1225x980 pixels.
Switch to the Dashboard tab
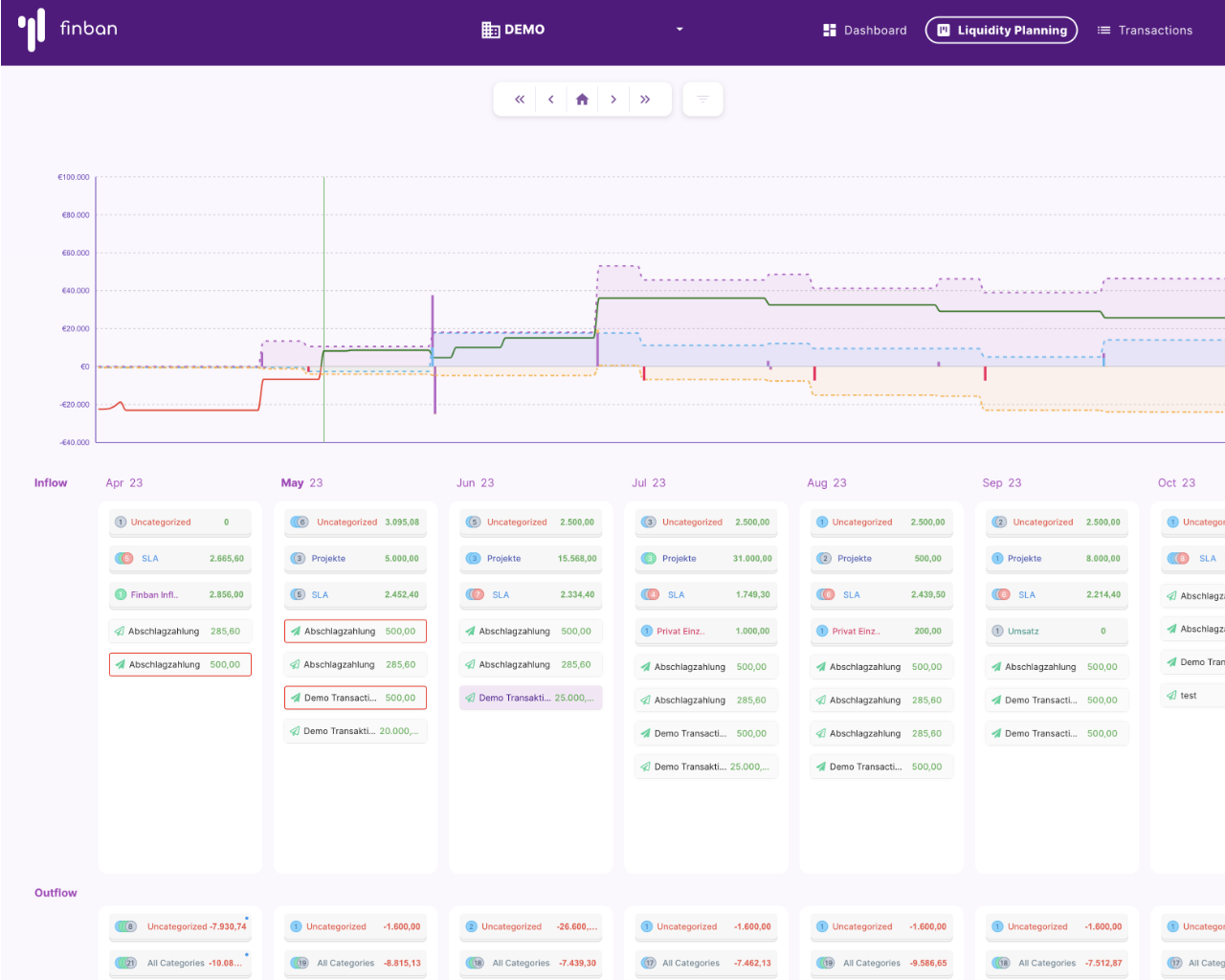tap(864, 31)
